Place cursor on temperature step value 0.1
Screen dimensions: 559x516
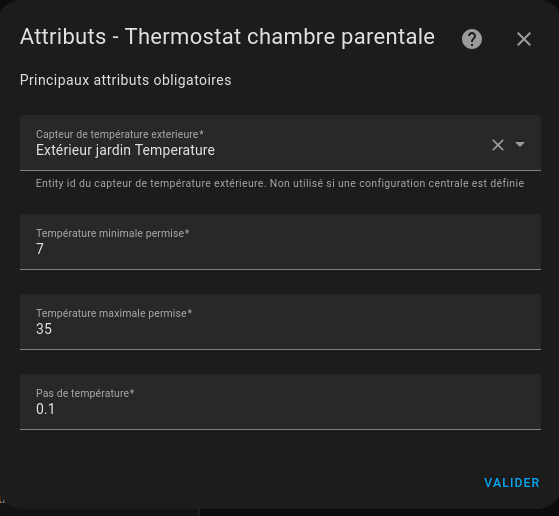[x=45, y=409]
